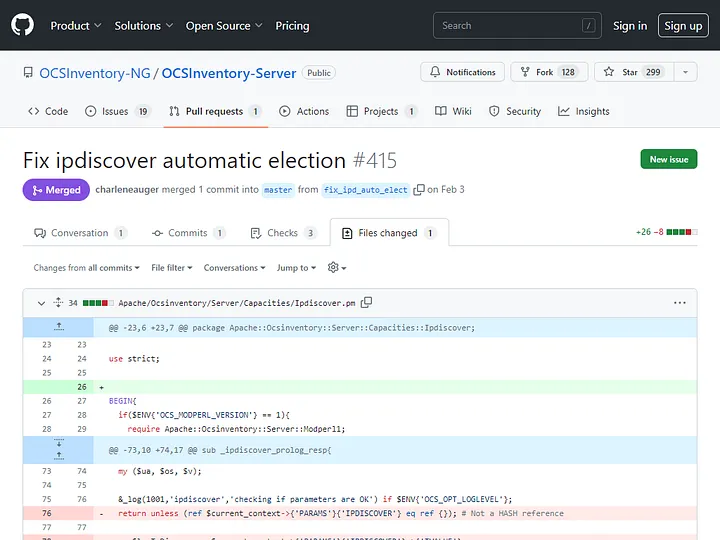Open charleneauger's profile link

pos(127,190)
